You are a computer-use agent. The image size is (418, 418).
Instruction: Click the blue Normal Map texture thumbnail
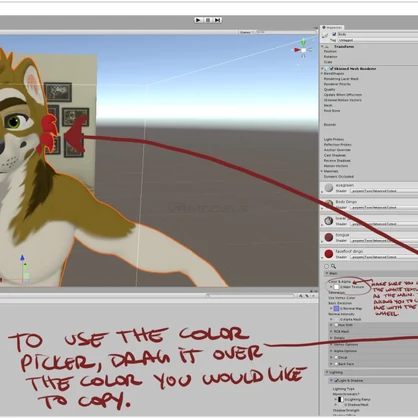(x=336, y=309)
